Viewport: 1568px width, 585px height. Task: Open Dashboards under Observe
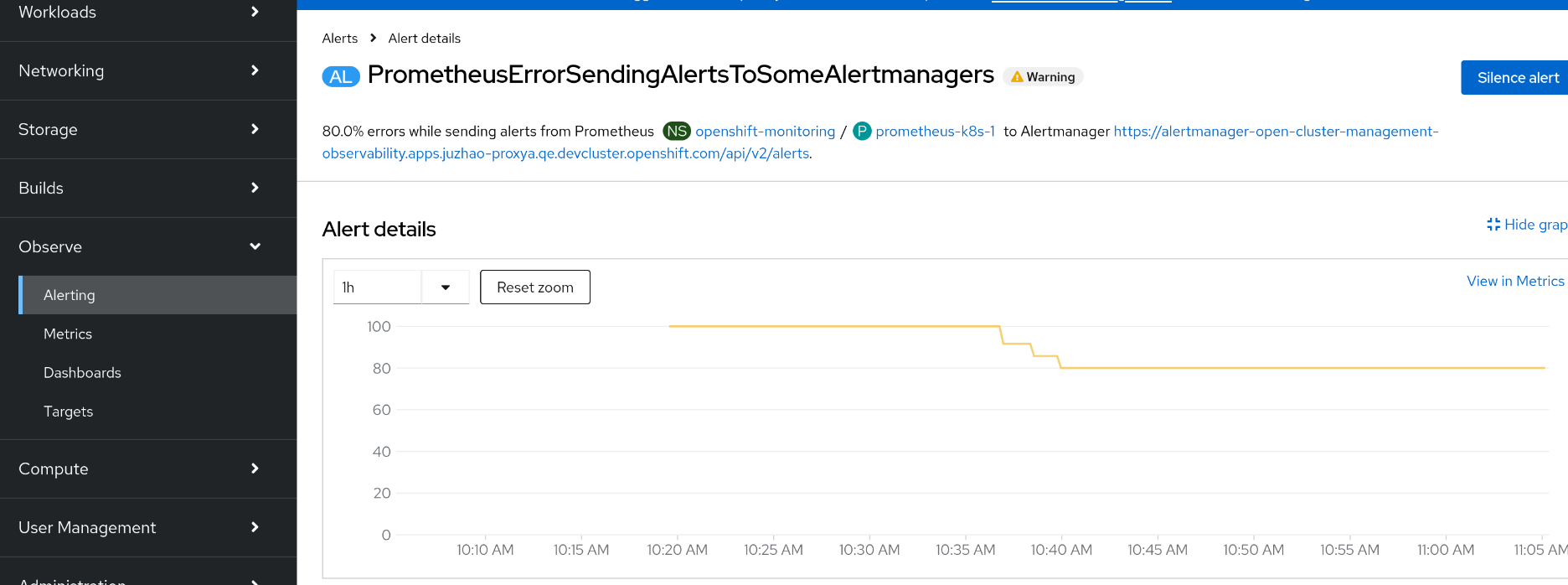[82, 373]
